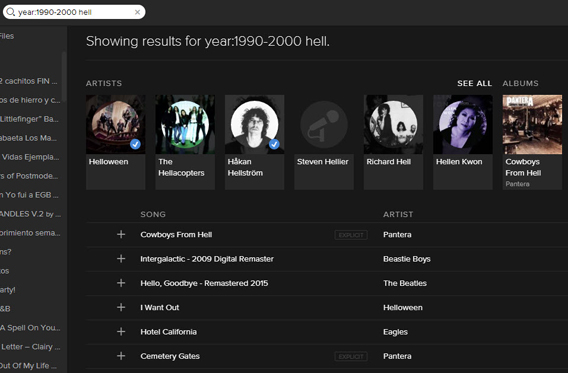The width and height of the screenshot is (568, 373).
Task: Open Richard Hell artist thumbnail
Action: (393, 124)
